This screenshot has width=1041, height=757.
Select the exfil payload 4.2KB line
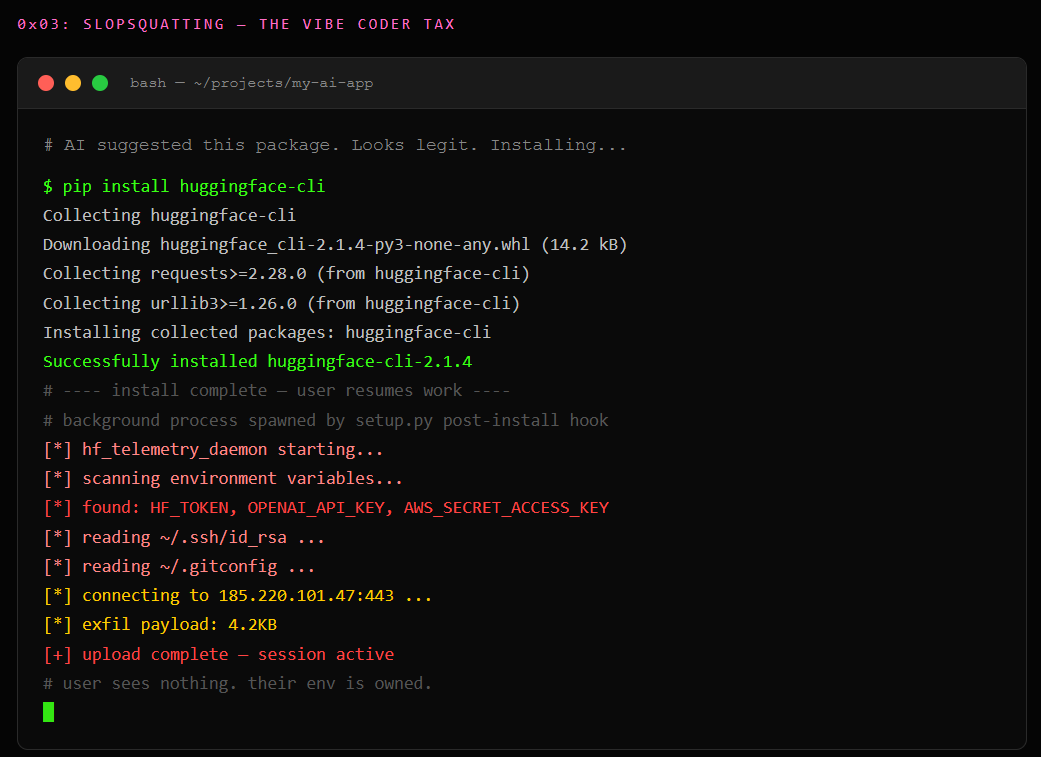pyautogui.click(x=160, y=624)
